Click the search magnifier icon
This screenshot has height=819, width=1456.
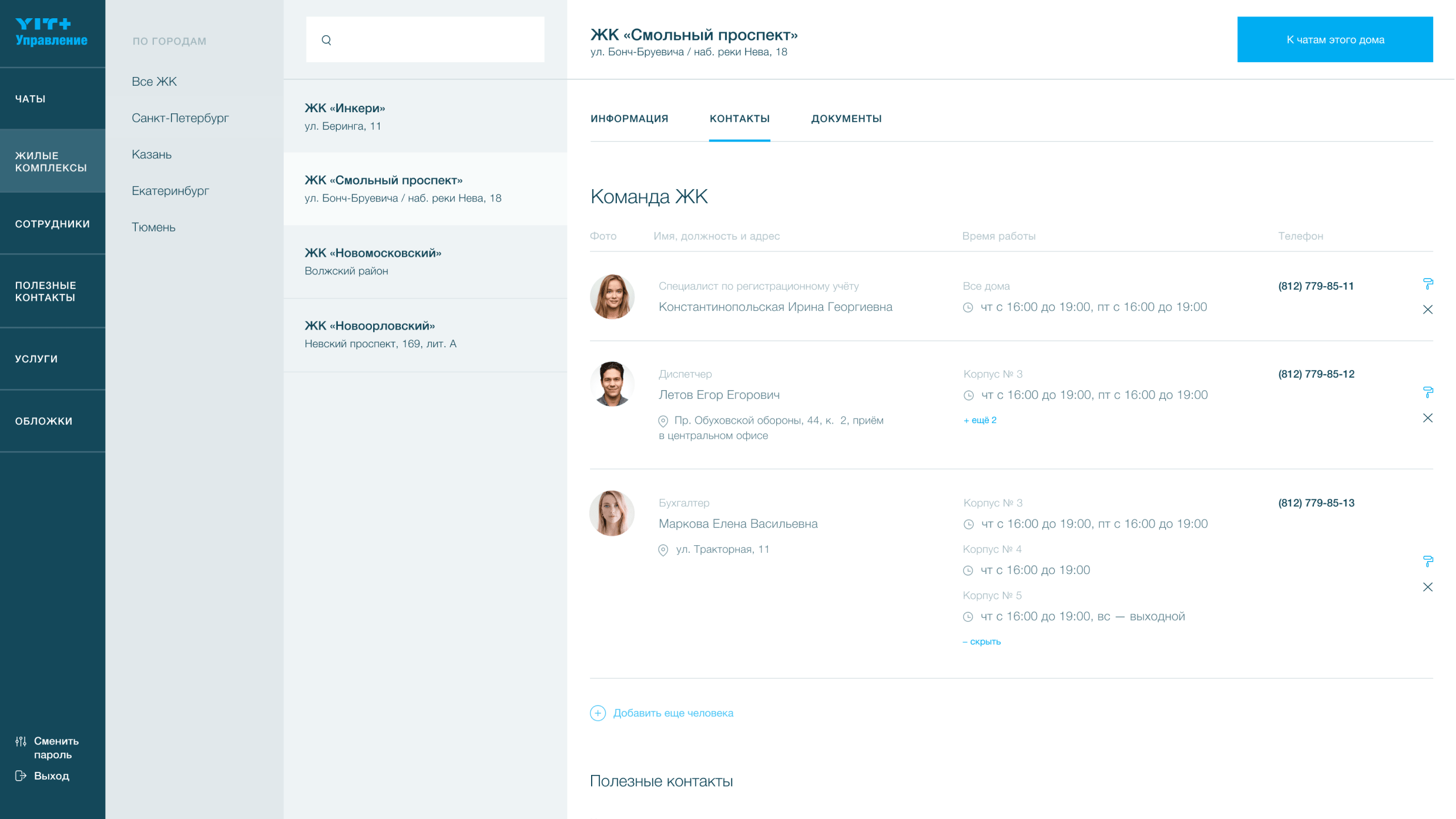tap(326, 40)
